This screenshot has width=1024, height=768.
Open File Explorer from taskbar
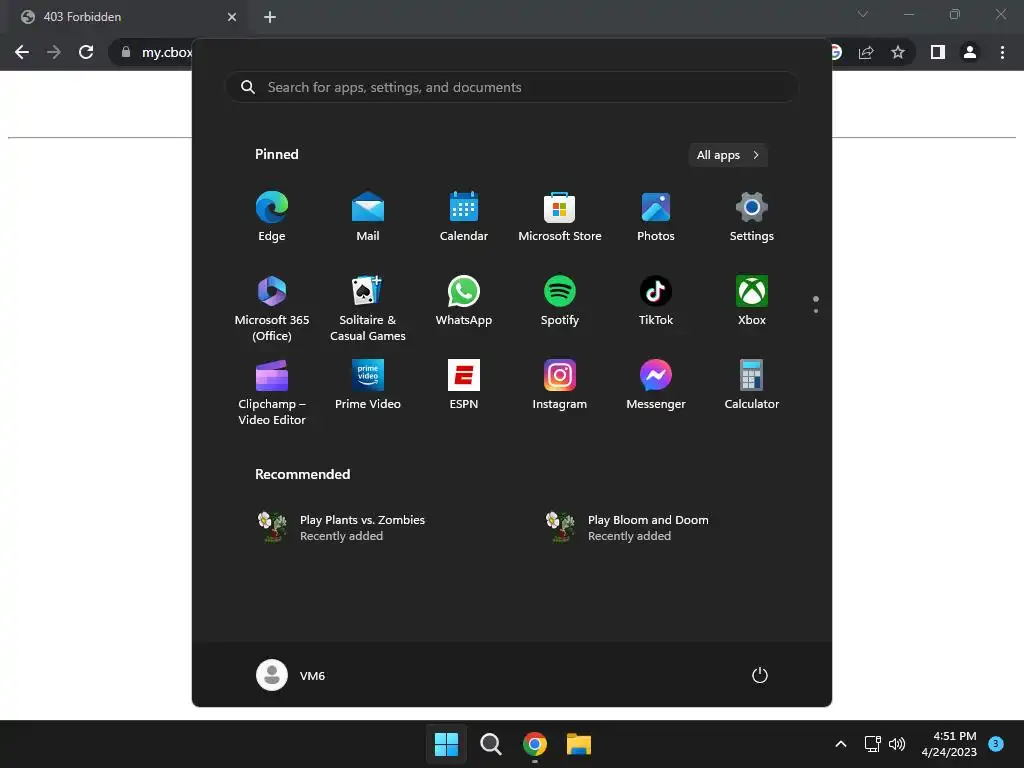pos(579,744)
